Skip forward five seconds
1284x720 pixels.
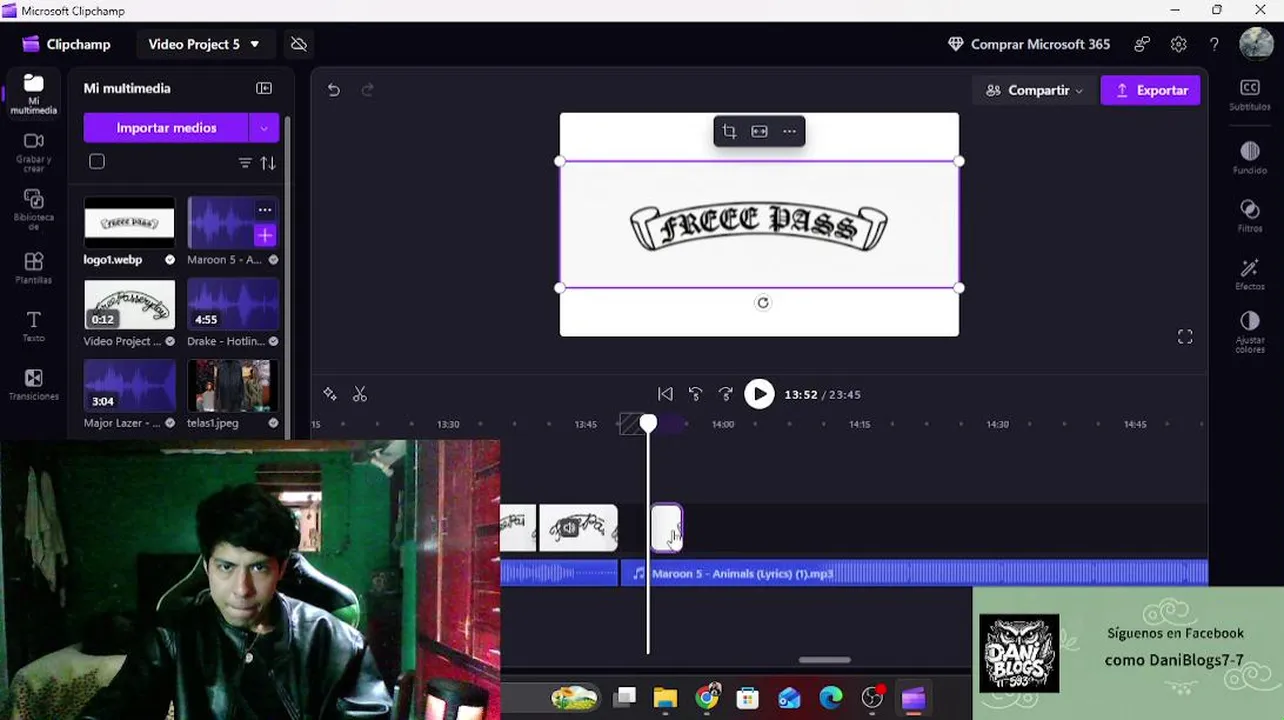pyautogui.click(x=726, y=394)
